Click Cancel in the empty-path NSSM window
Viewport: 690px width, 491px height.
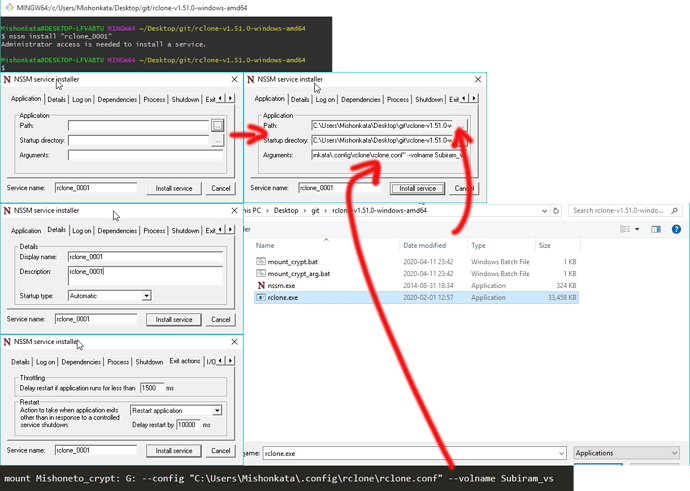pyautogui.click(x=220, y=188)
